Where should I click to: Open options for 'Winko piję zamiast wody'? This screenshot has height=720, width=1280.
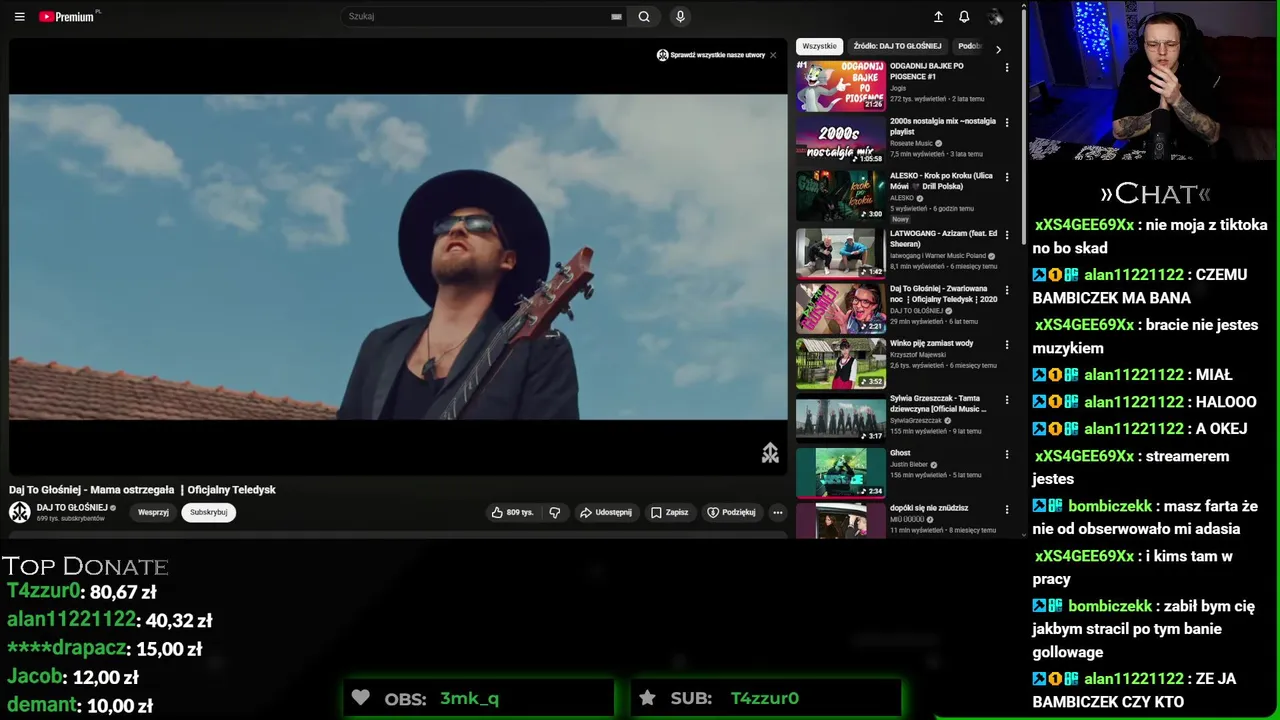tap(1007, 344)
